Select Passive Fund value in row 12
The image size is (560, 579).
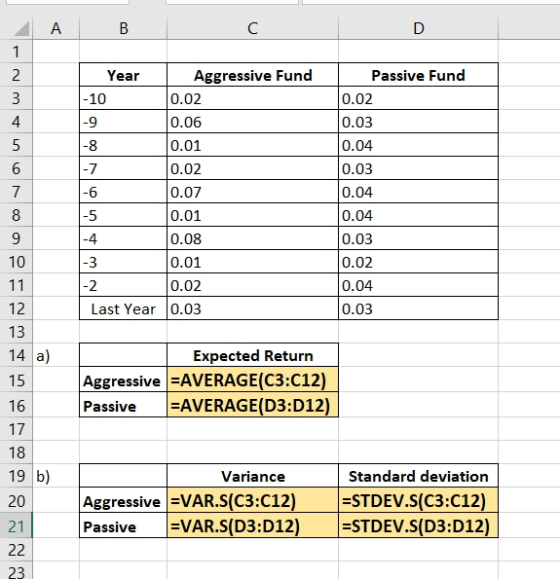pyautogui.click(x=418, y=308)
